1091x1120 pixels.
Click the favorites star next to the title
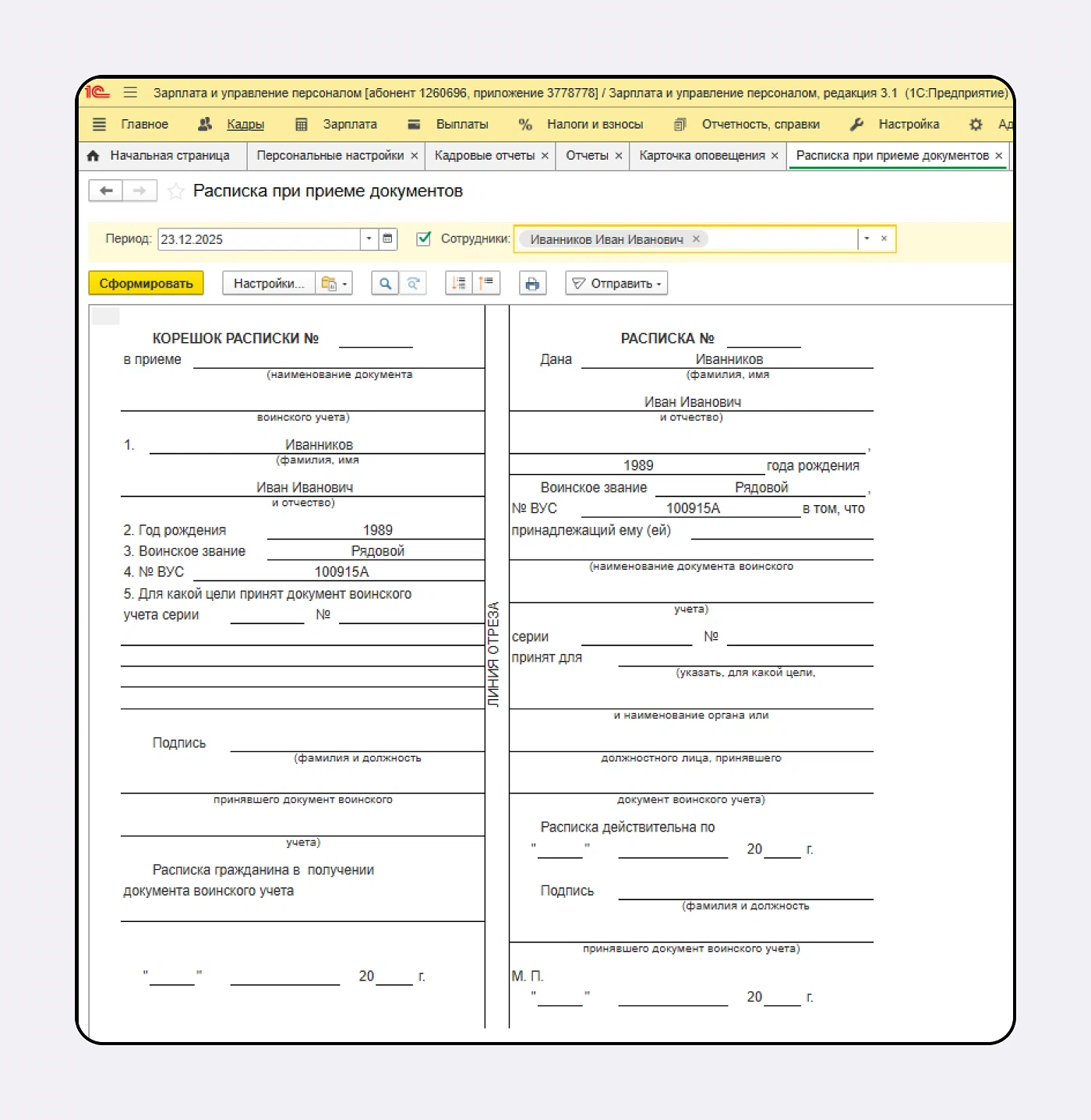(176, 192)
